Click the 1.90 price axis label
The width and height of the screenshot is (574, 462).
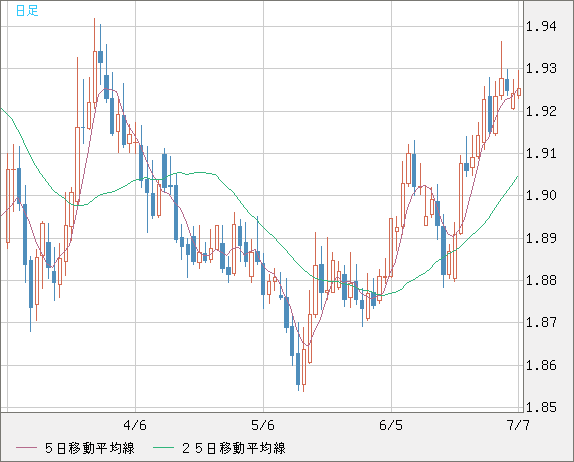541,195
